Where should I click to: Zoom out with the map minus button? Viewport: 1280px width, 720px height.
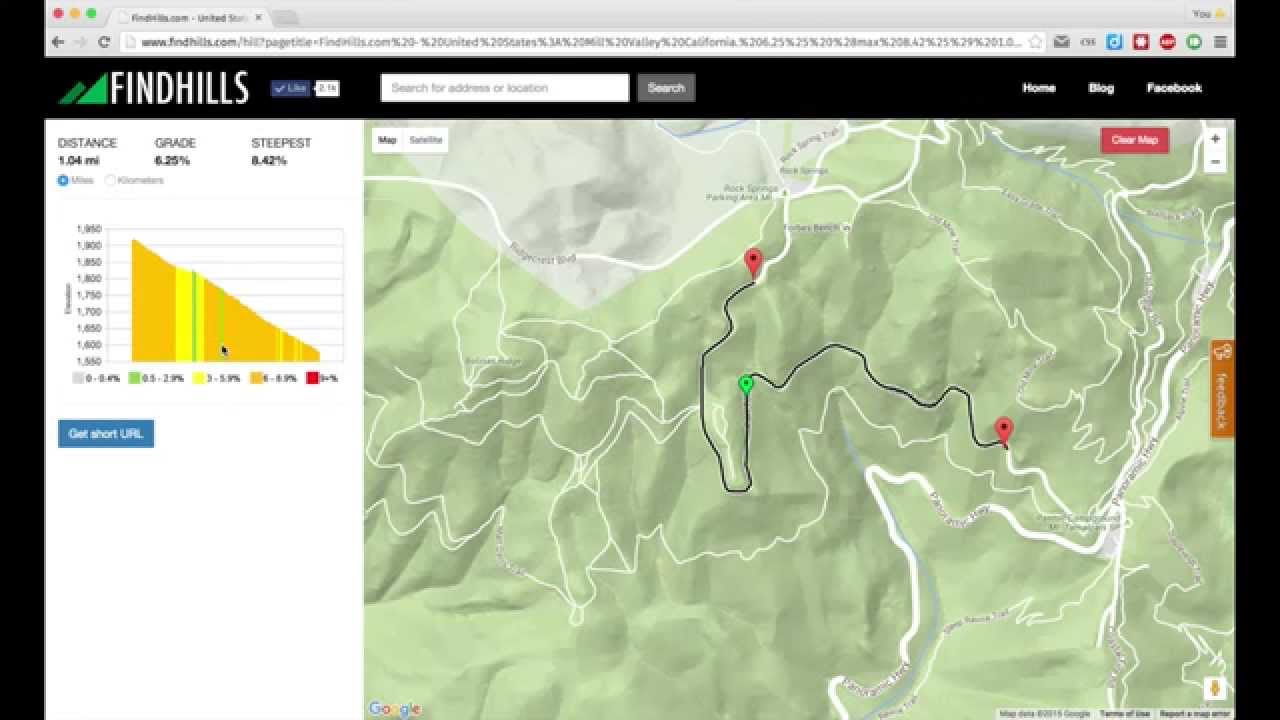1215,162
